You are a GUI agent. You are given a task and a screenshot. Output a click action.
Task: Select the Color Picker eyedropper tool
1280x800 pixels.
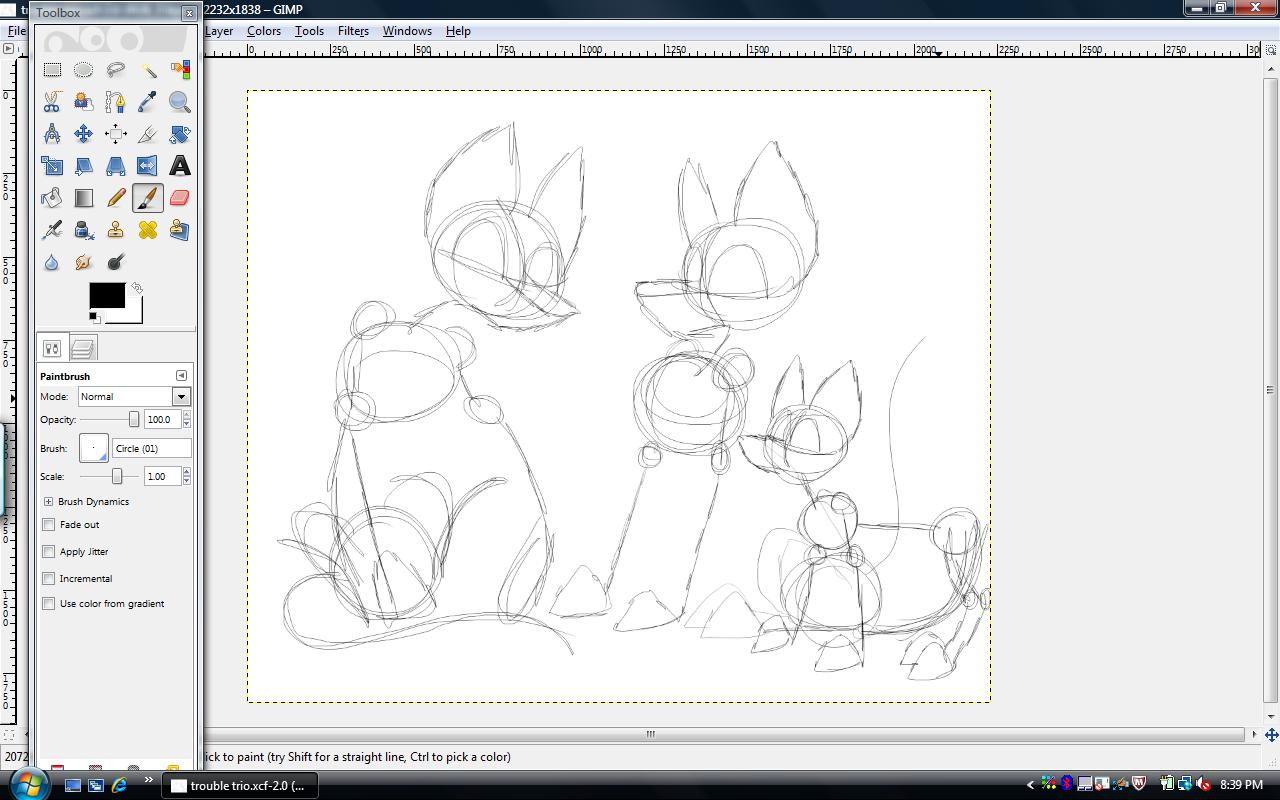[x=148, y=102]
